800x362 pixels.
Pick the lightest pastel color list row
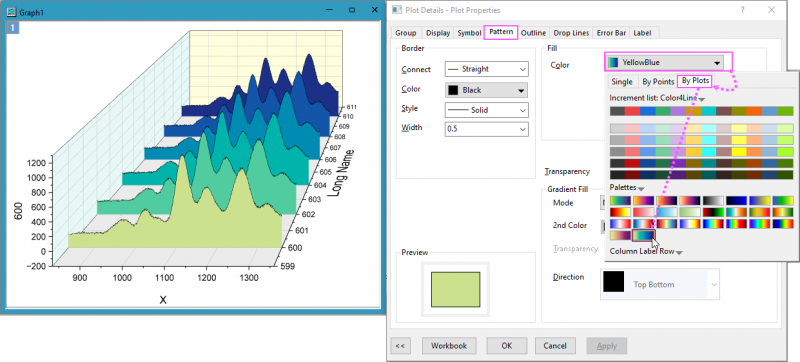pyautogui.click(x=702, y=128)
